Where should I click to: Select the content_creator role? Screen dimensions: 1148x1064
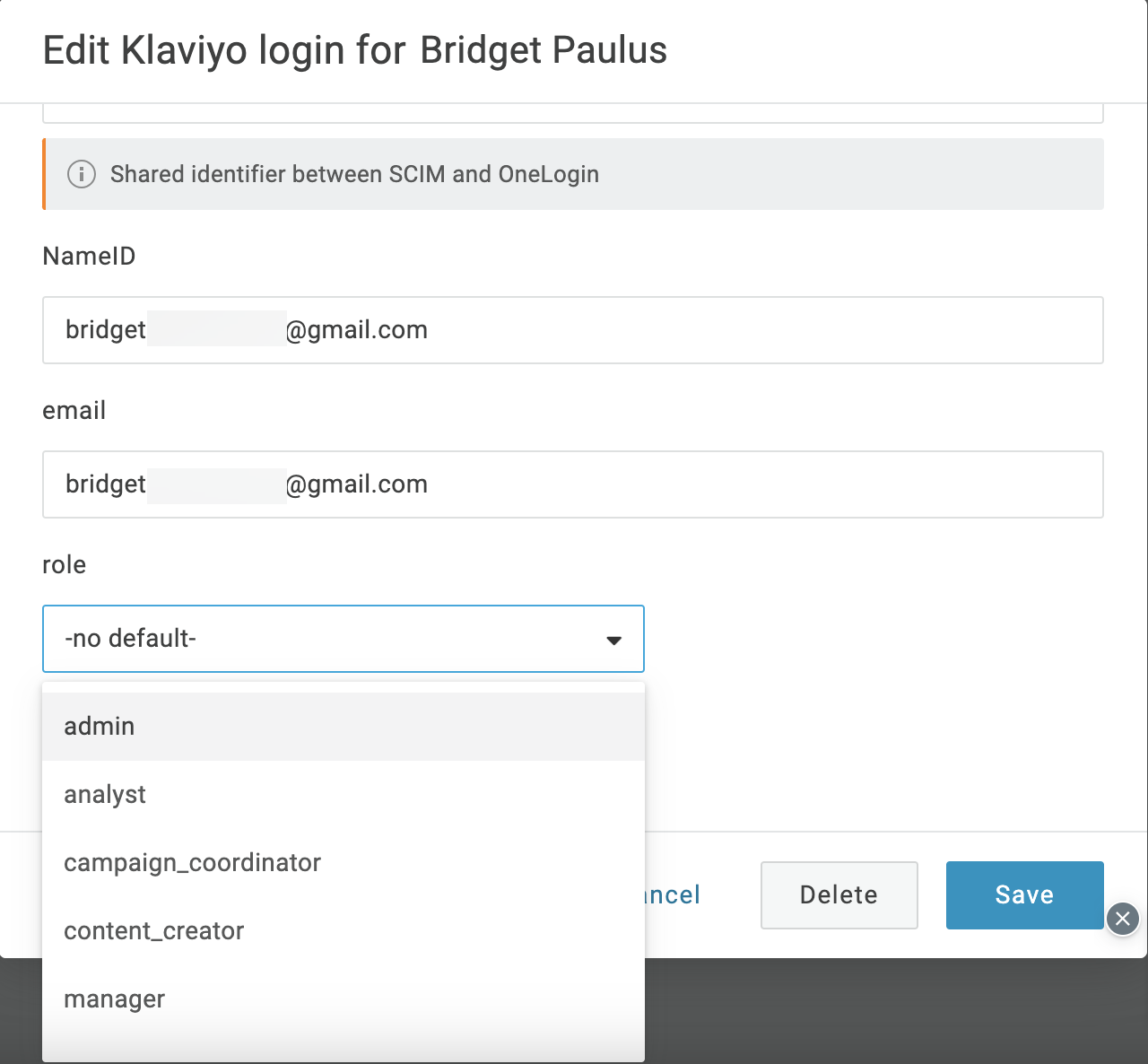tap(343, 931)
